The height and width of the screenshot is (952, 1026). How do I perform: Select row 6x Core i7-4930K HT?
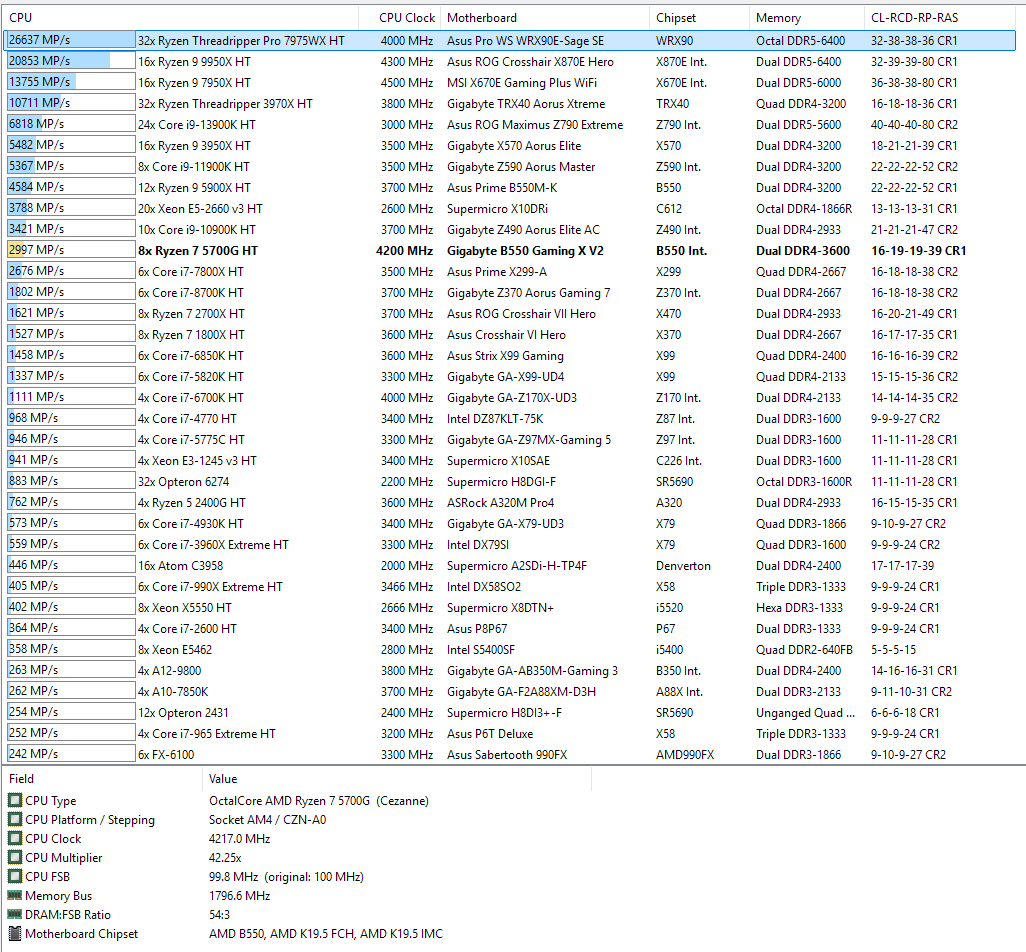tap(509, 523)
